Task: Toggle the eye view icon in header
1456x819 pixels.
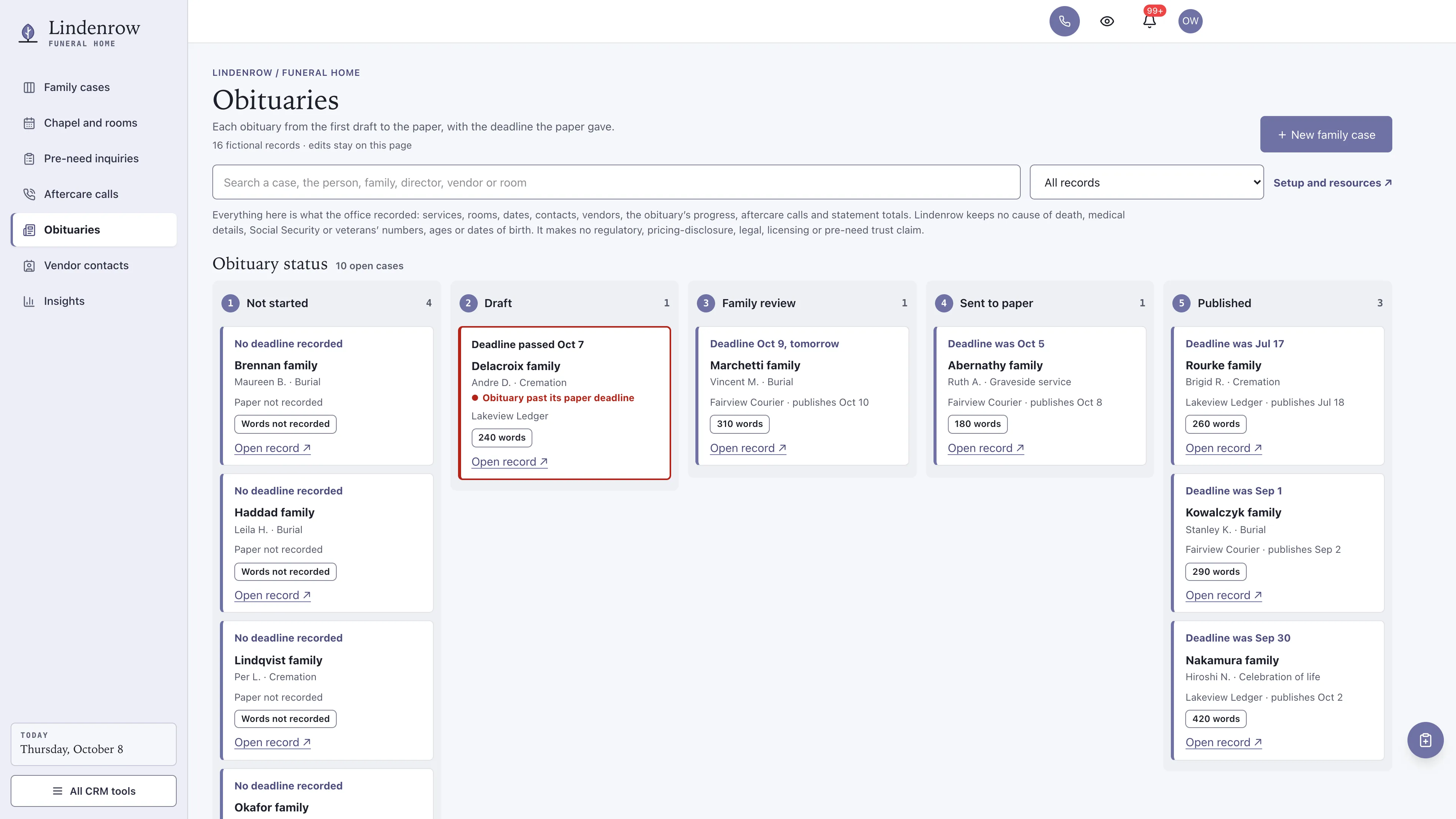Action: (1107, 22)
